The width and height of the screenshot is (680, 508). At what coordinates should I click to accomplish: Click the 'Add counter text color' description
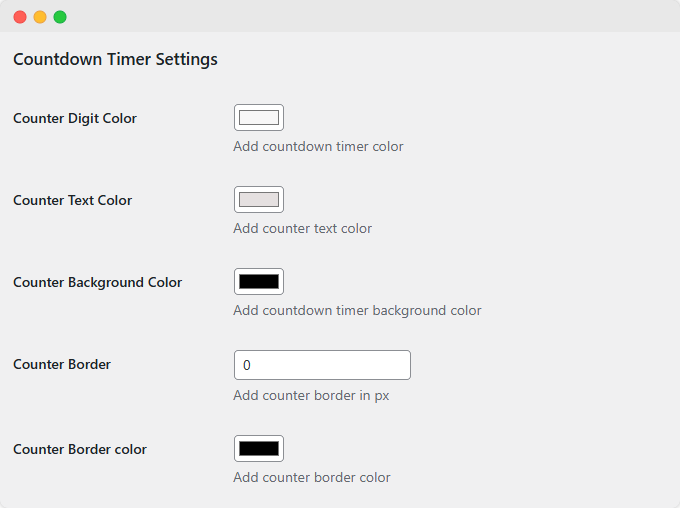pyautogui.click(x=302, y=228)
